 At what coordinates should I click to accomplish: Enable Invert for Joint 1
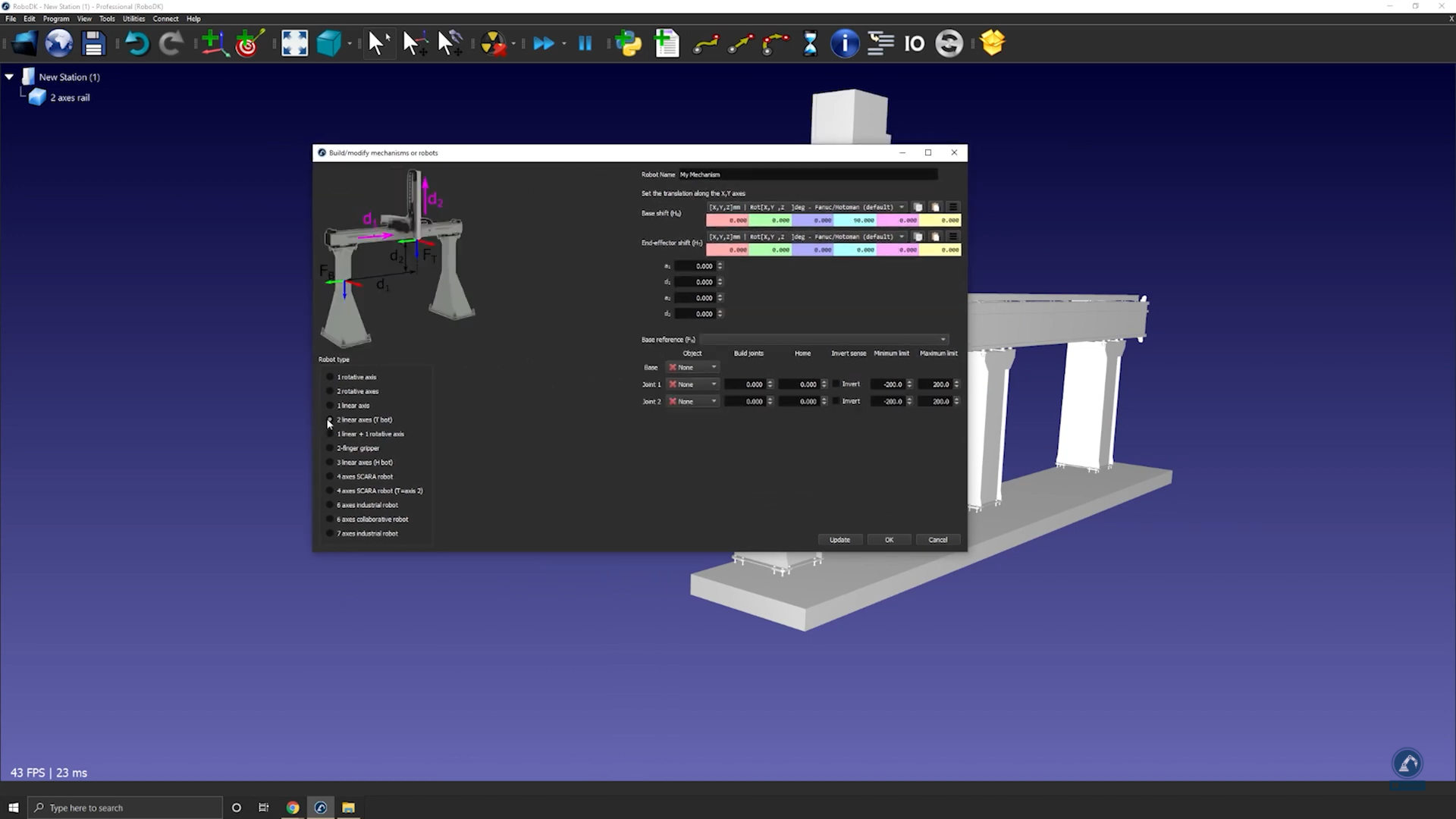[836, 384]
